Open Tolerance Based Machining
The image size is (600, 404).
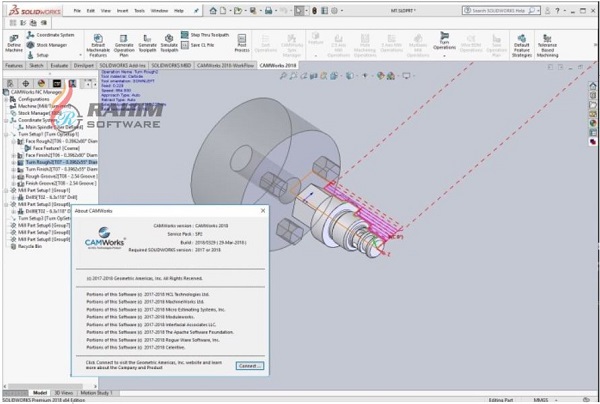(x=547, y=46)
